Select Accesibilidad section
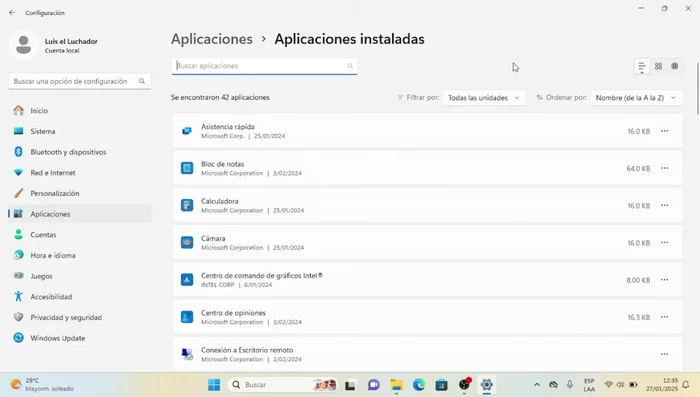 click(x=80, y=297)
